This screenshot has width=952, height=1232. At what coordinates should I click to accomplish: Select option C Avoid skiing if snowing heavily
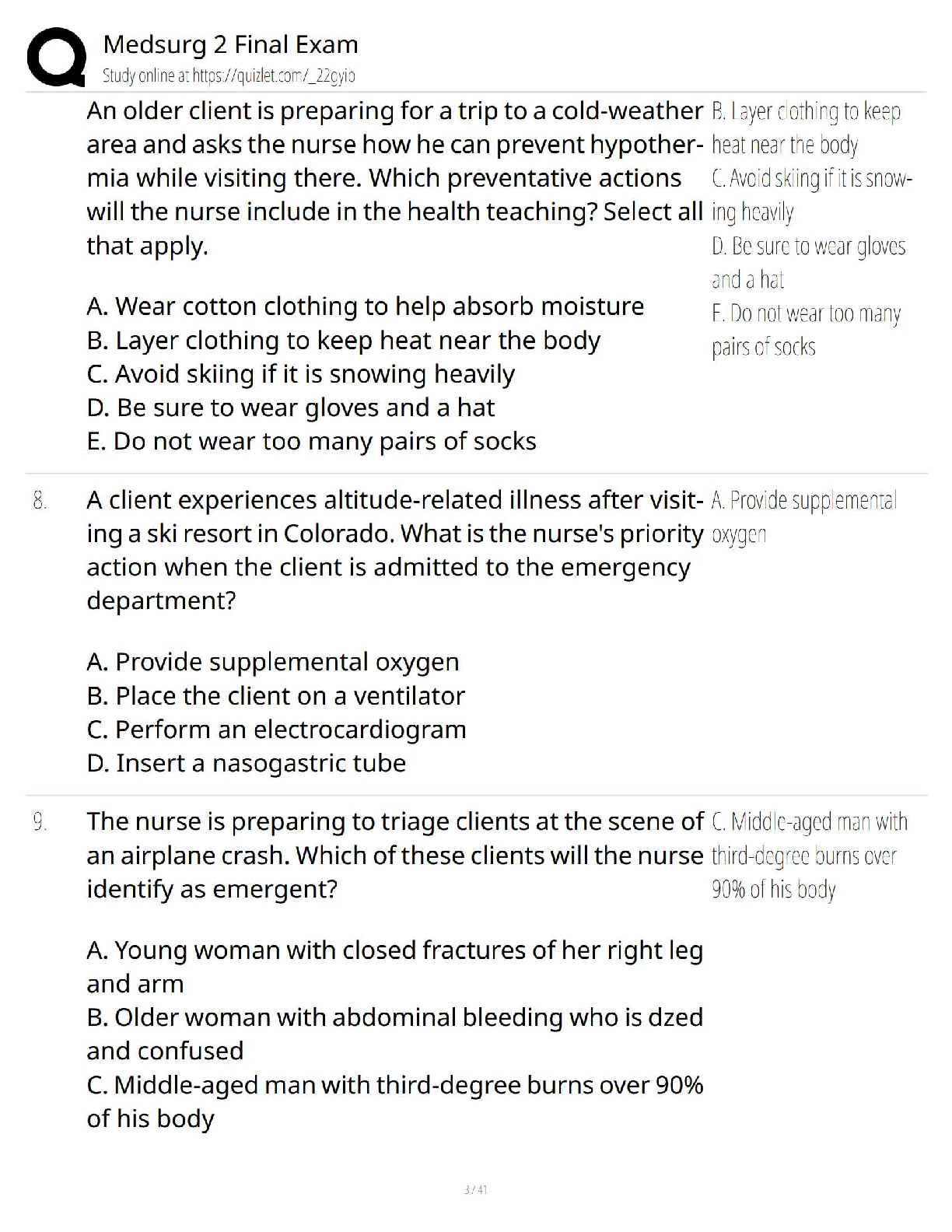[x=300, y=374]
